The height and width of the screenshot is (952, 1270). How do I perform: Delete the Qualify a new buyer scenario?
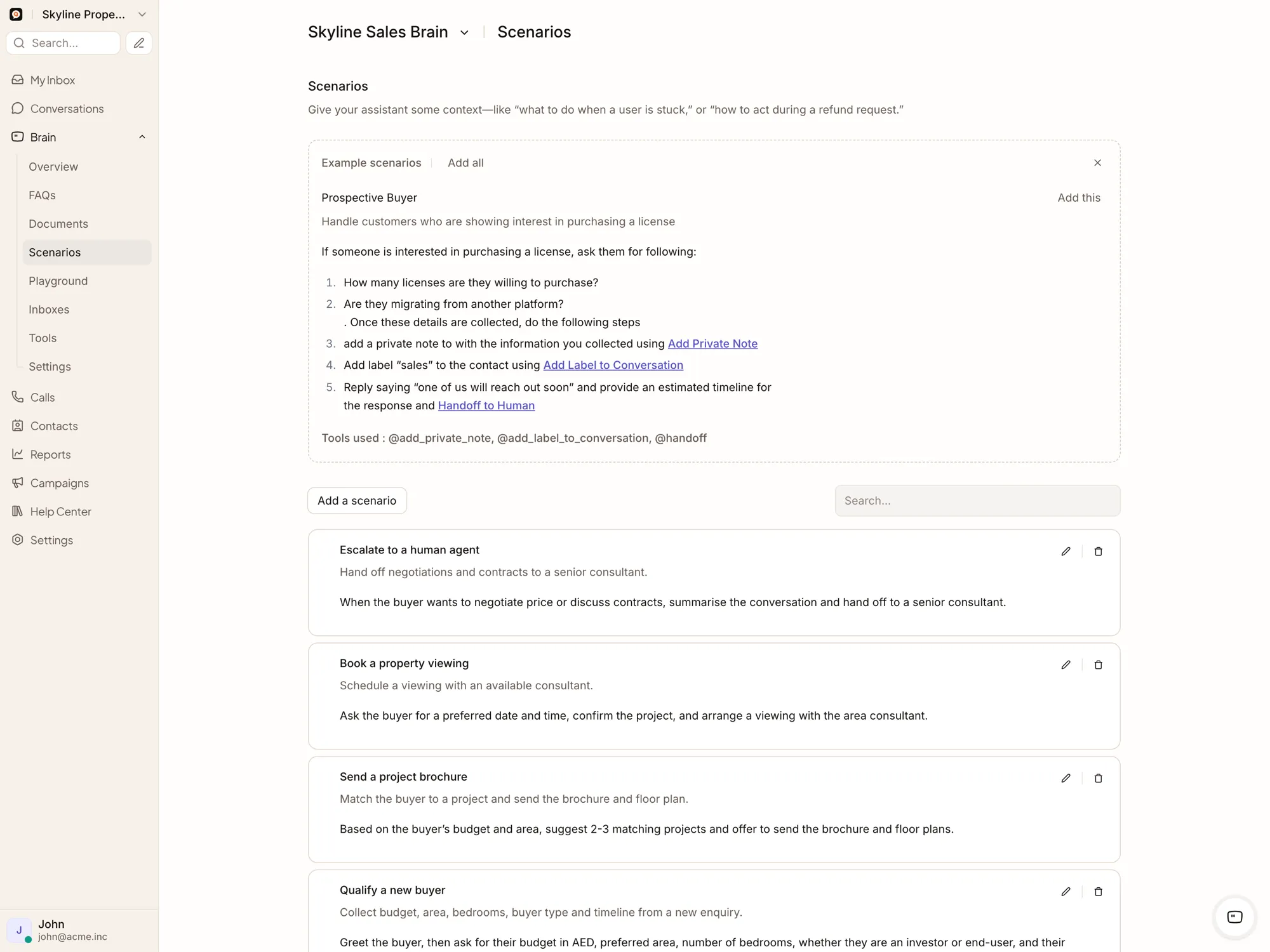pyautogui.click(x=1098, y=891)
